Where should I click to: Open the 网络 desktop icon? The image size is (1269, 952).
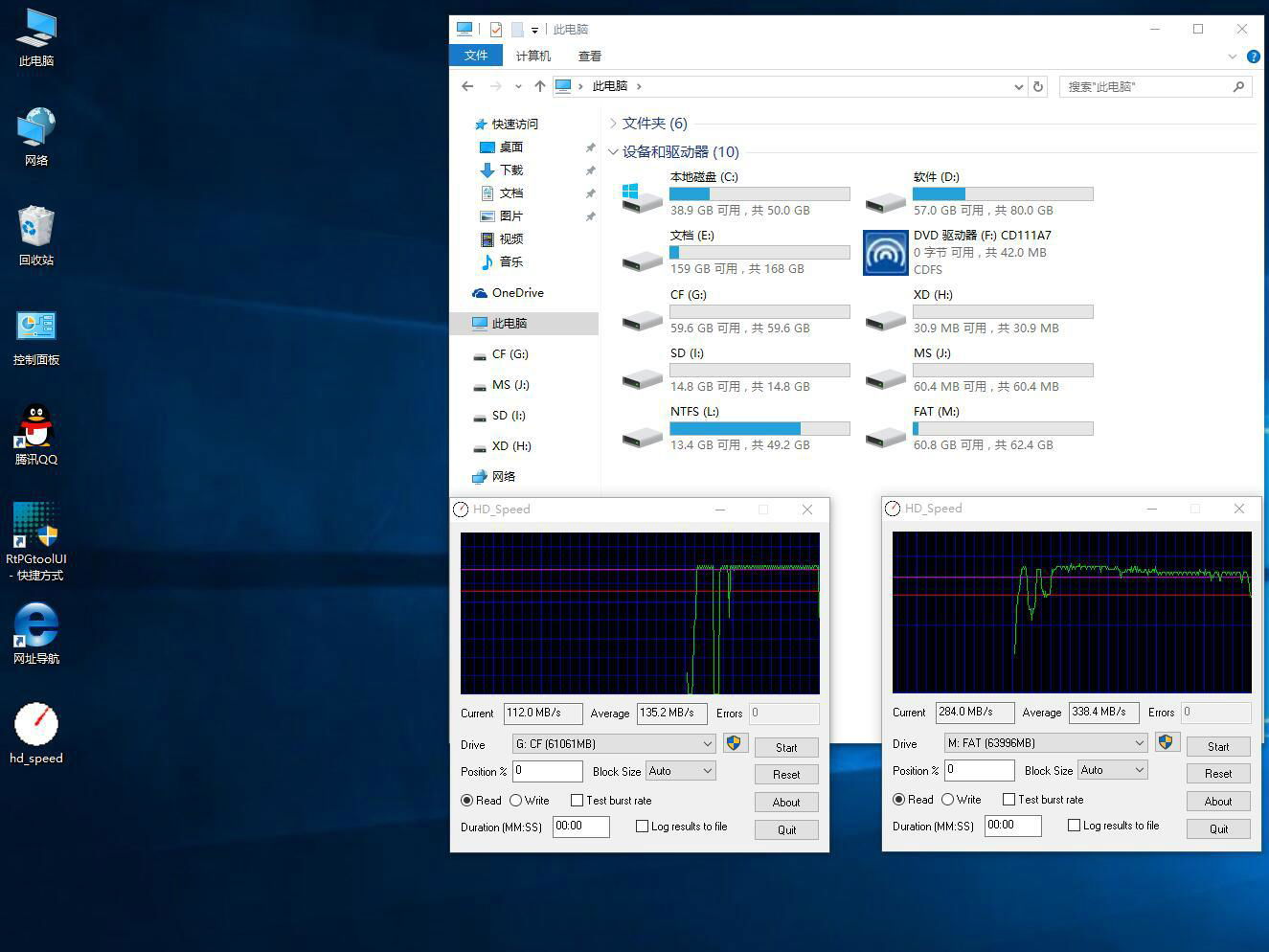[36, 137]
